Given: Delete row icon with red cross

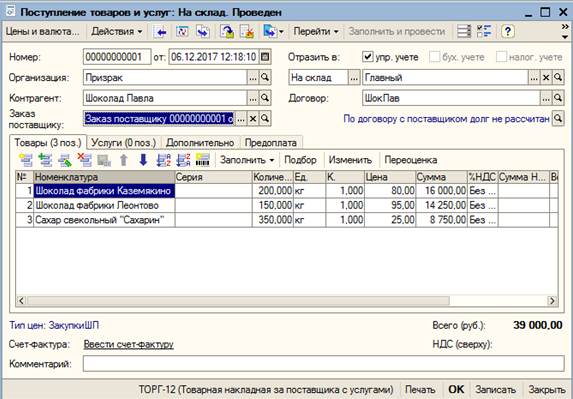Looking at the screenshot, I should (x=84, y=160).
